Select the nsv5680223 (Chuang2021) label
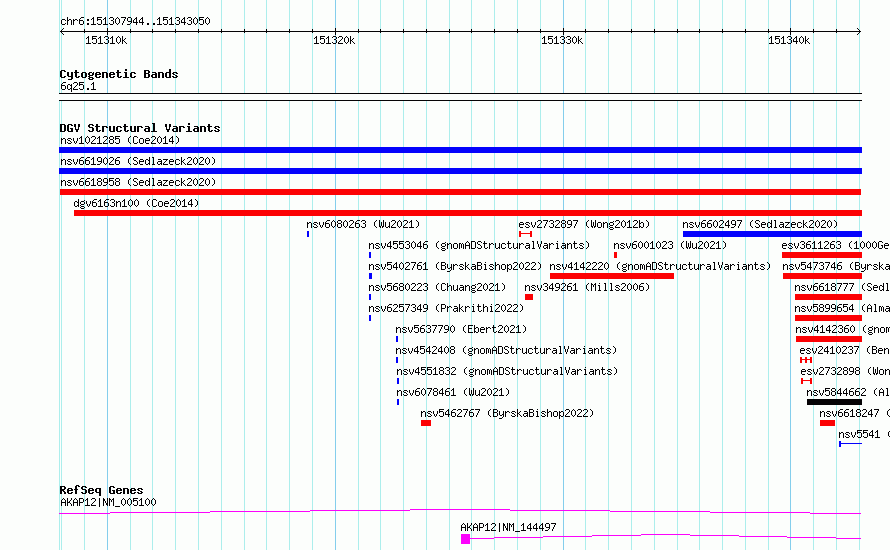The height and width of the screenshot is (550, 890). click(437, 287)
